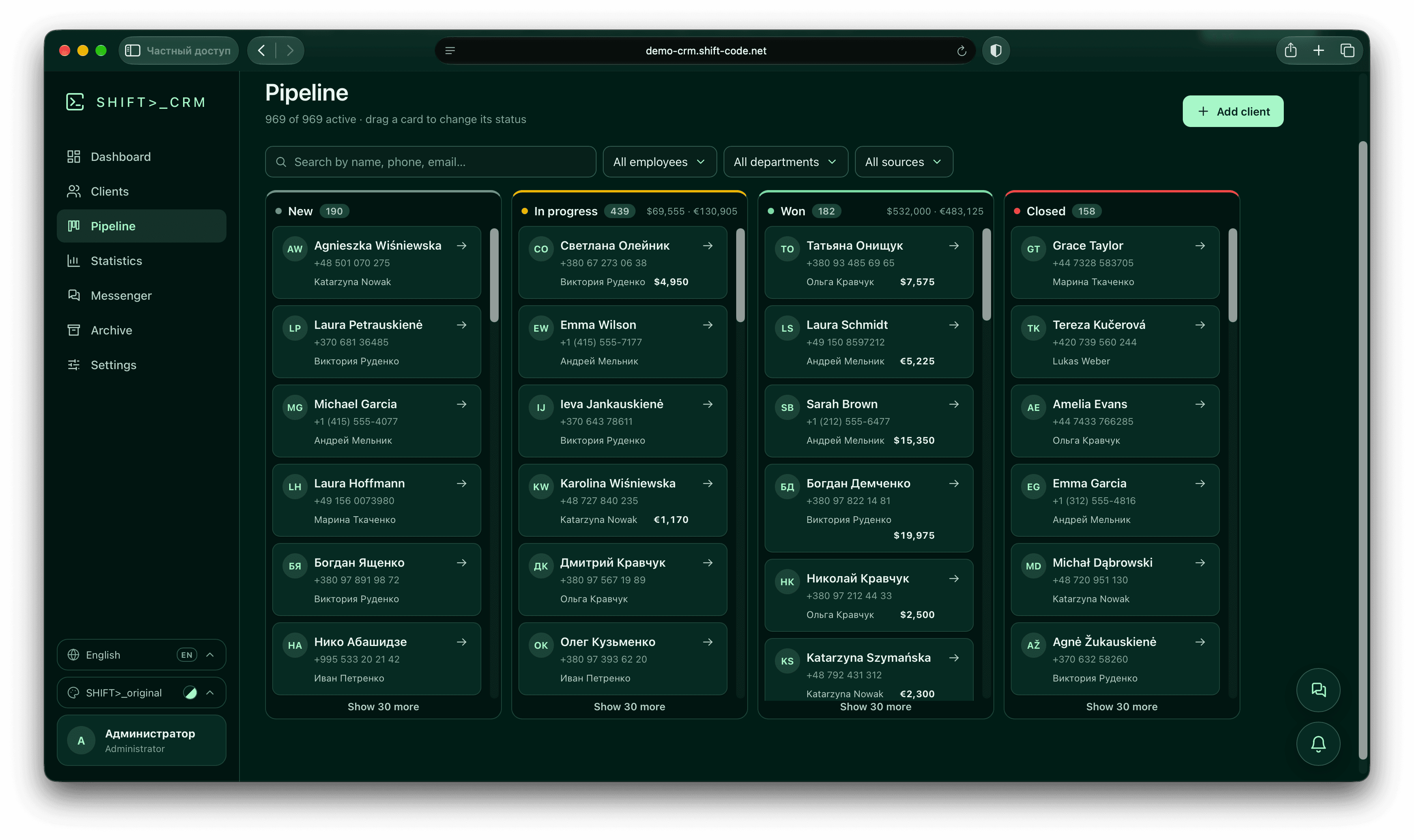The height and width of the screenshot is (840, 1414).
Task: Open Grace Taylor card arrow icon
Action: (1200, 246)
